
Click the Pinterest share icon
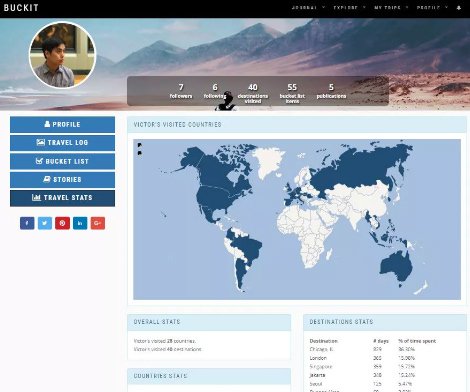62,223
